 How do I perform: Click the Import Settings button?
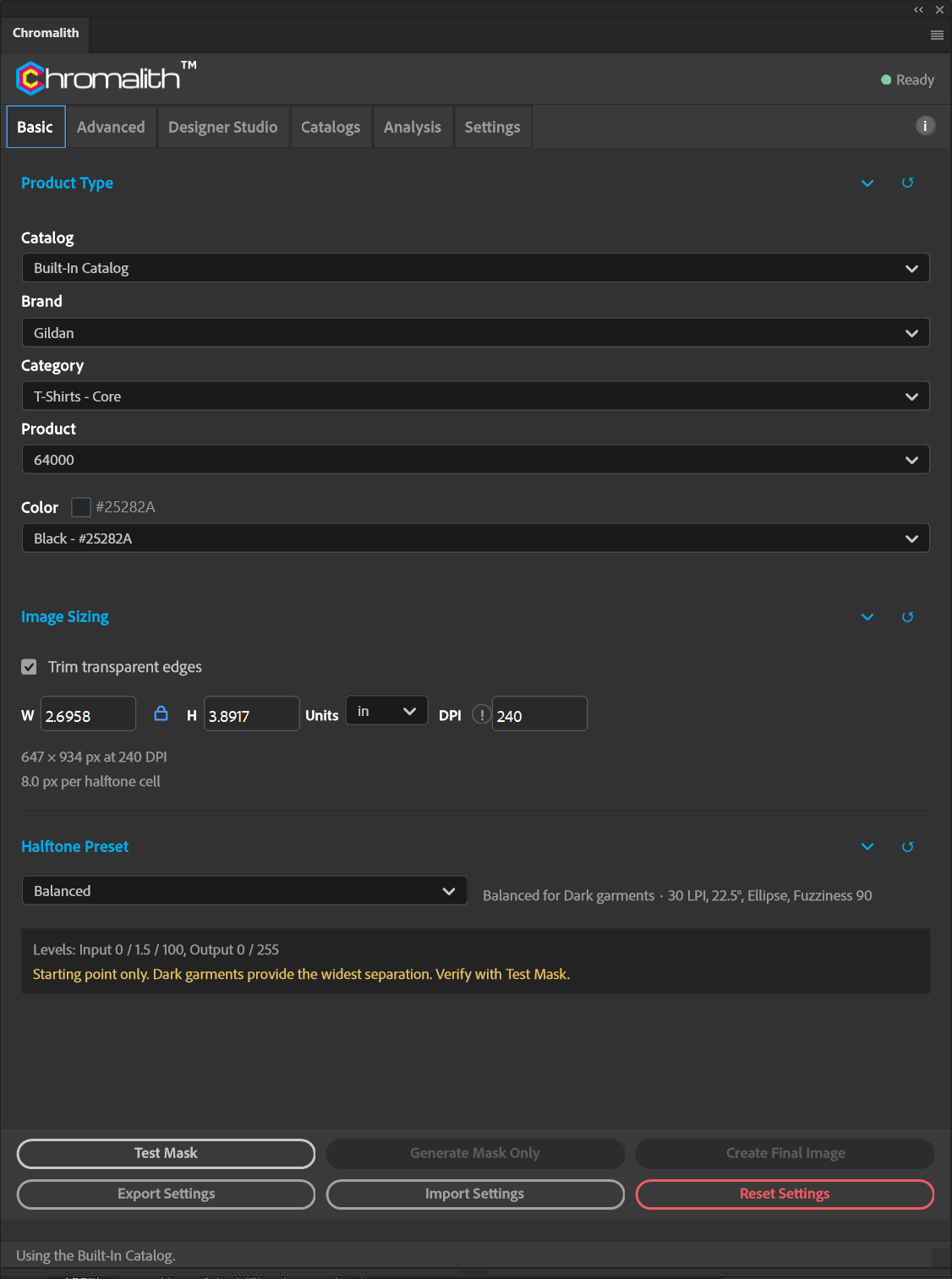point(475,1194)
